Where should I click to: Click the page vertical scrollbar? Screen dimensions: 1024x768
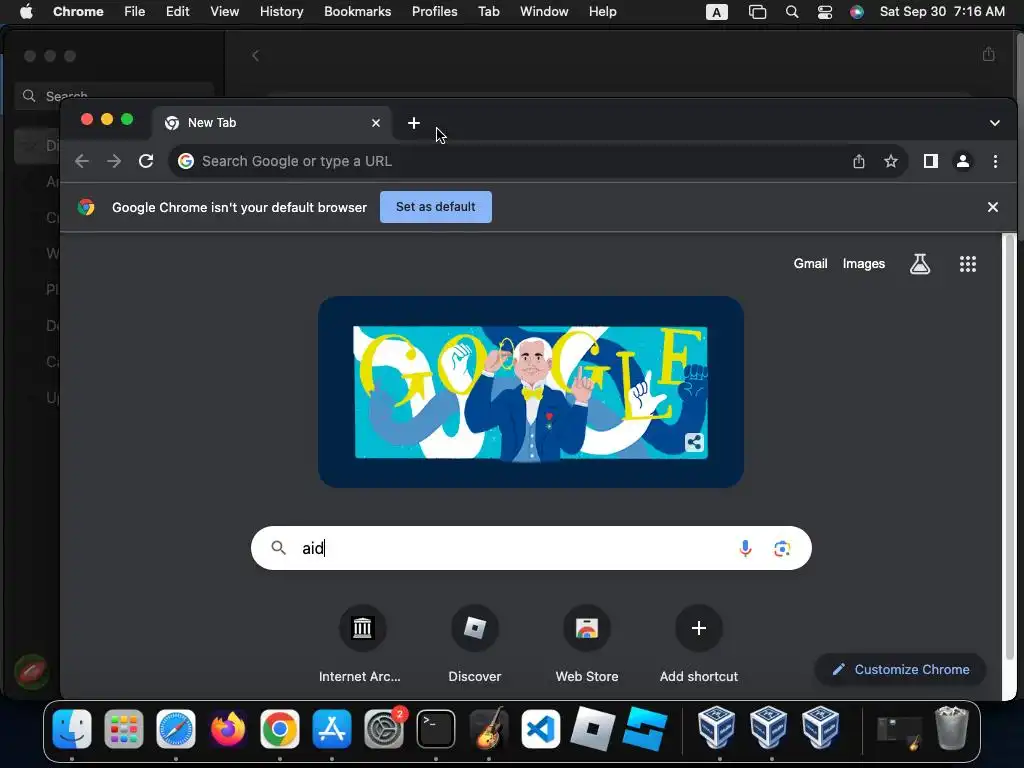click(x=1010, y=446)
